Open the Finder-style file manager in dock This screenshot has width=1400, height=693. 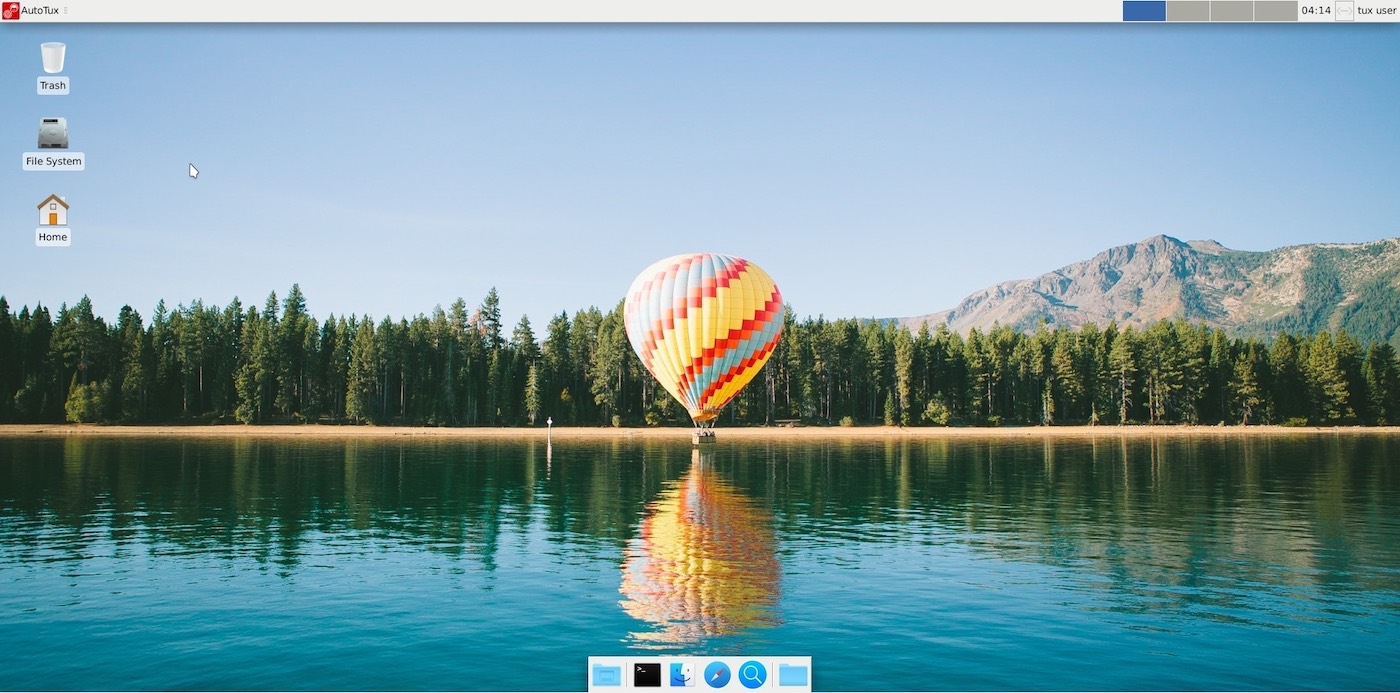point(682,675)
